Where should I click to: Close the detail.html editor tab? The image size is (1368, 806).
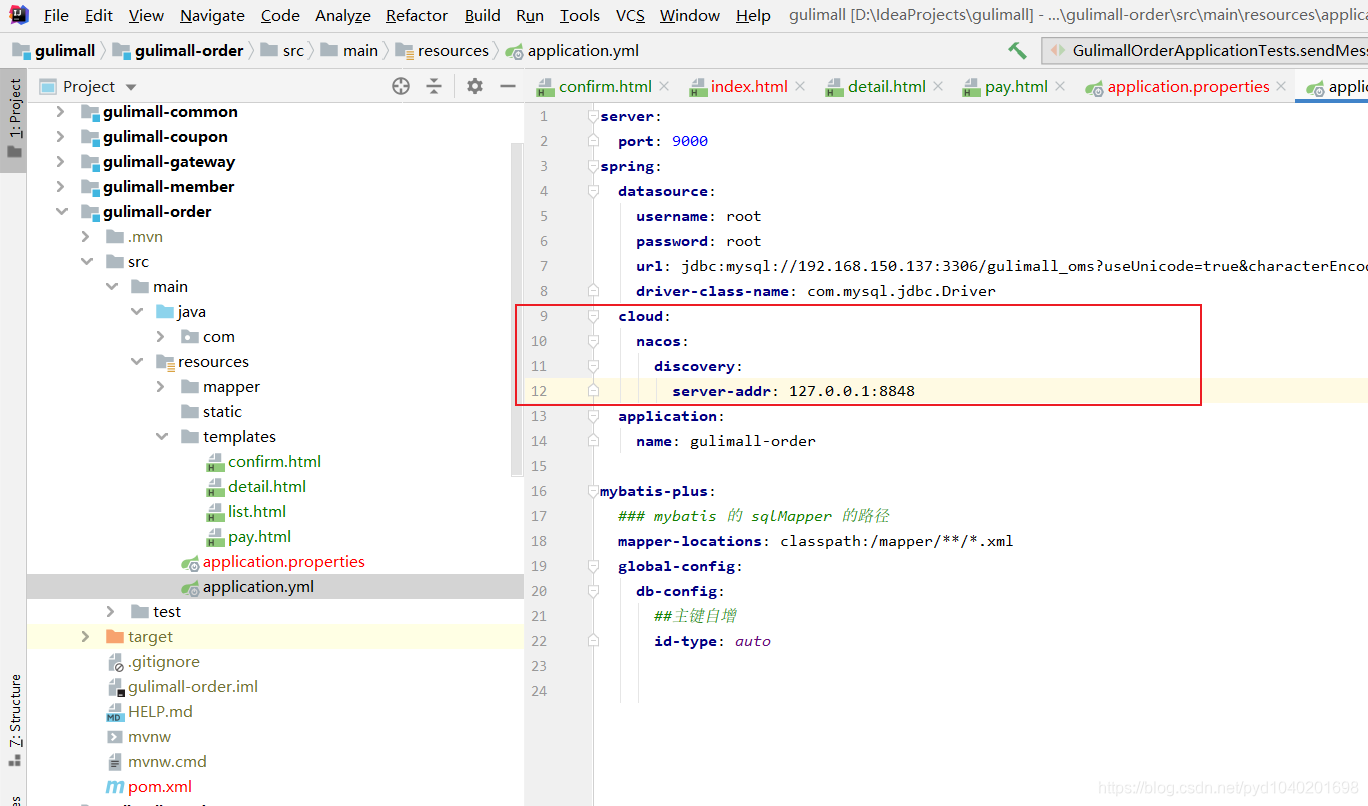point(938,86)
